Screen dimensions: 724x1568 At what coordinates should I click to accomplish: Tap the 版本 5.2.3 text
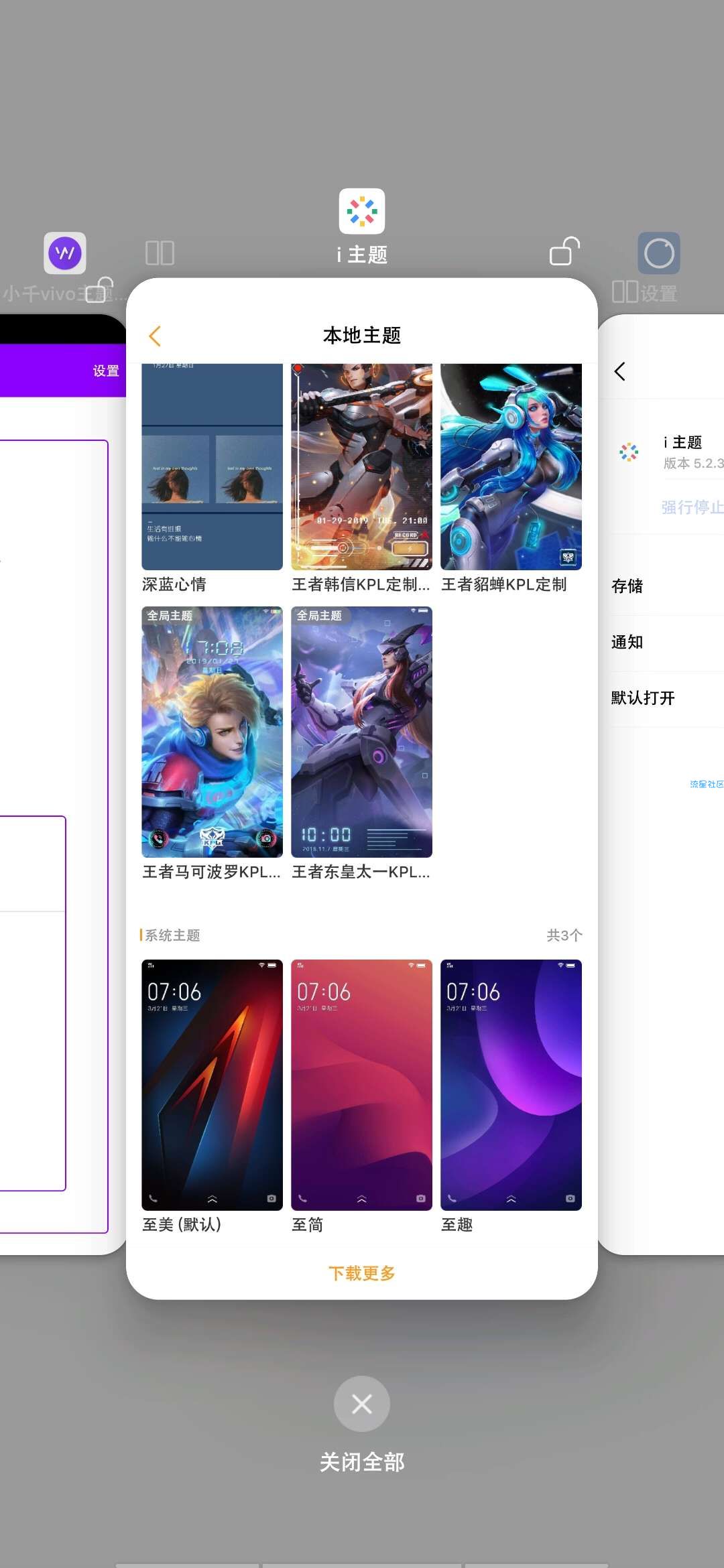(x=693, y=463)
